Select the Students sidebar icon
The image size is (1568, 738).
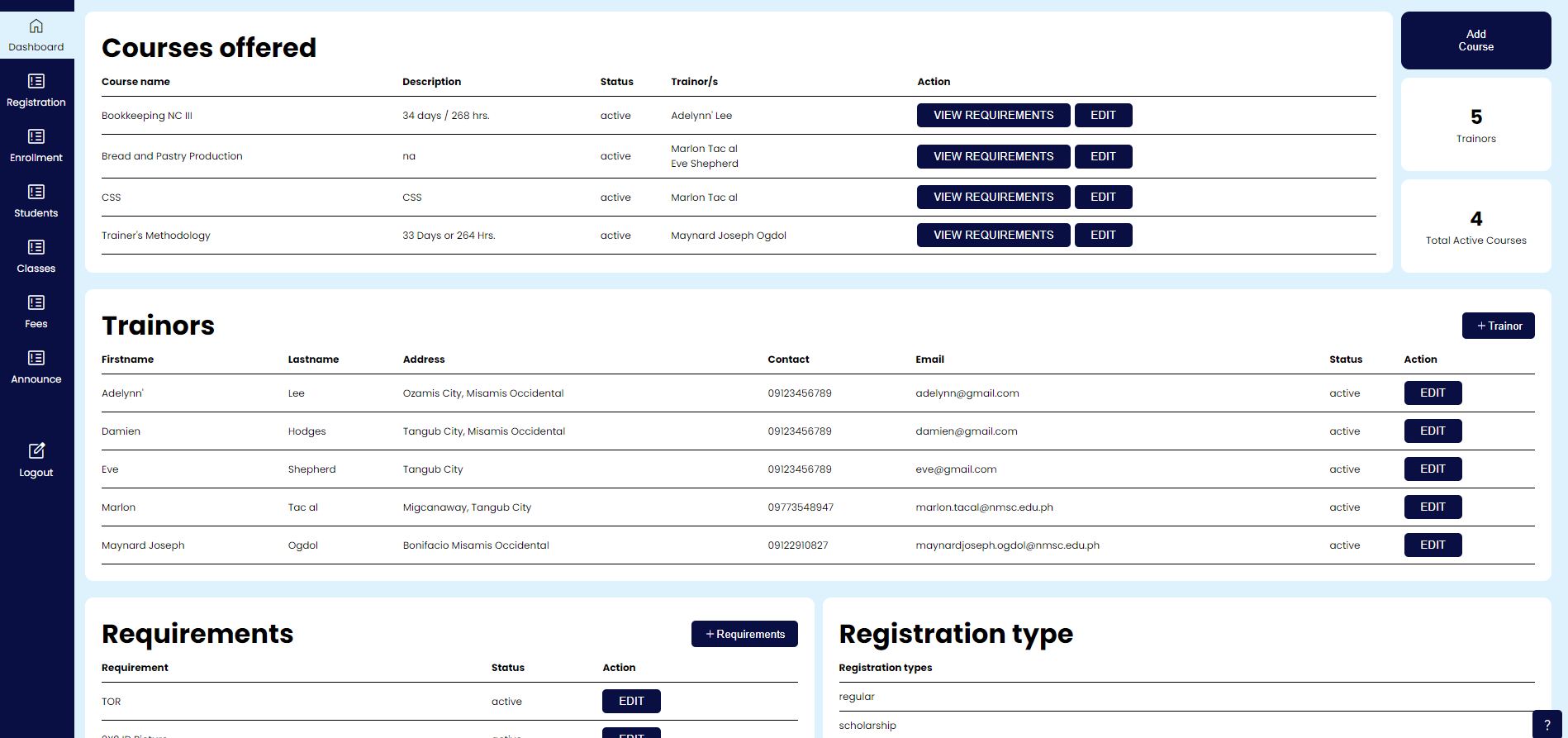pos(36,192)
